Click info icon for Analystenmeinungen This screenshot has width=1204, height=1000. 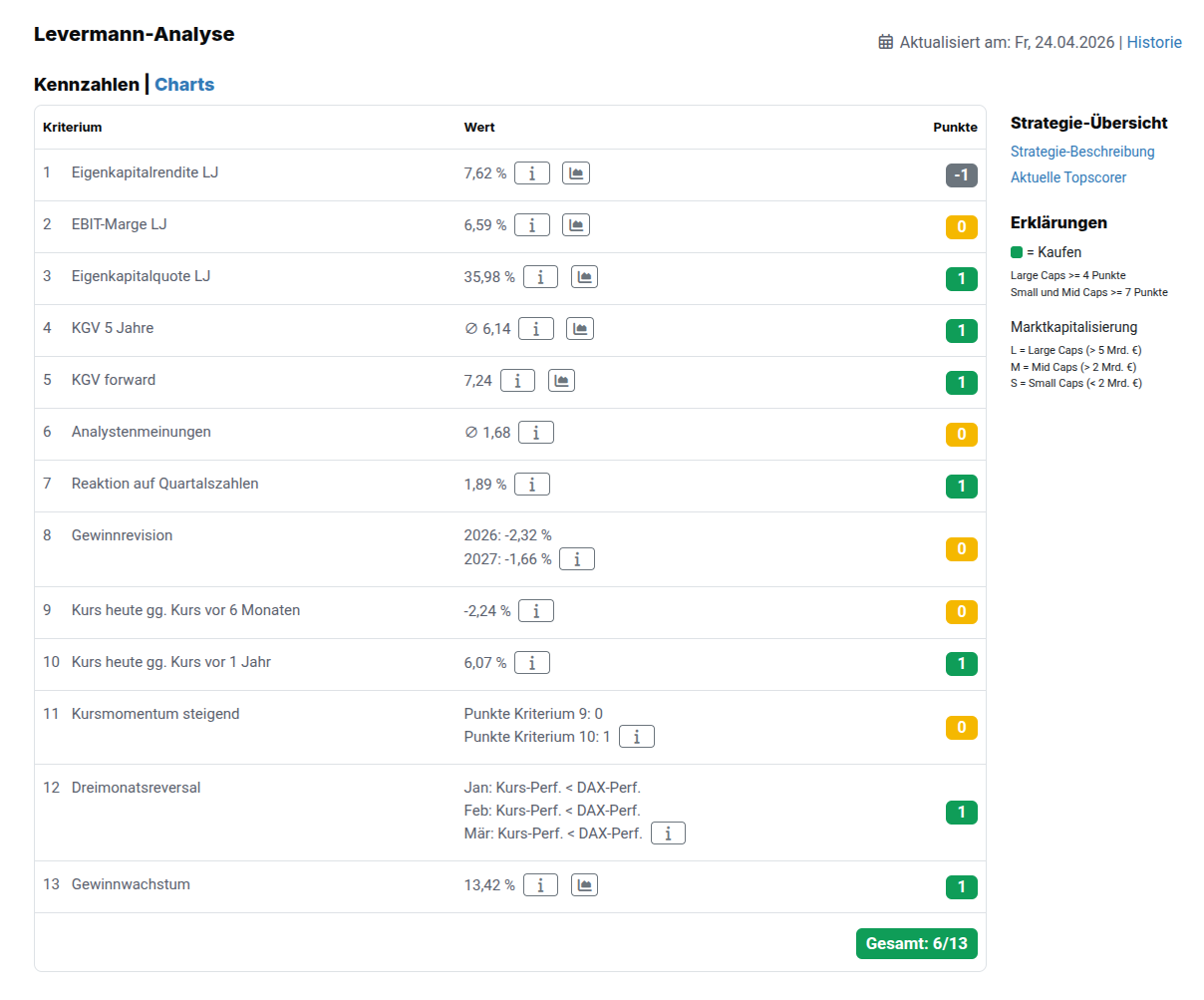536,433
